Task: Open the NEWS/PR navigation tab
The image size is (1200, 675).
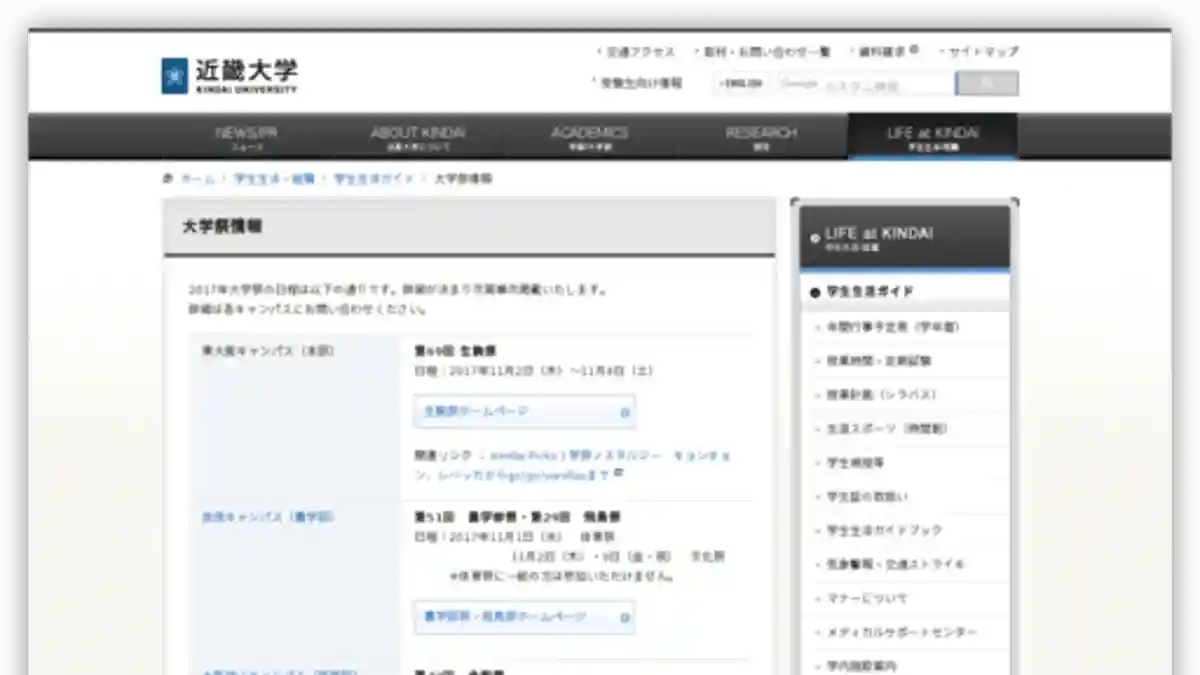Action: click(247, 137)
